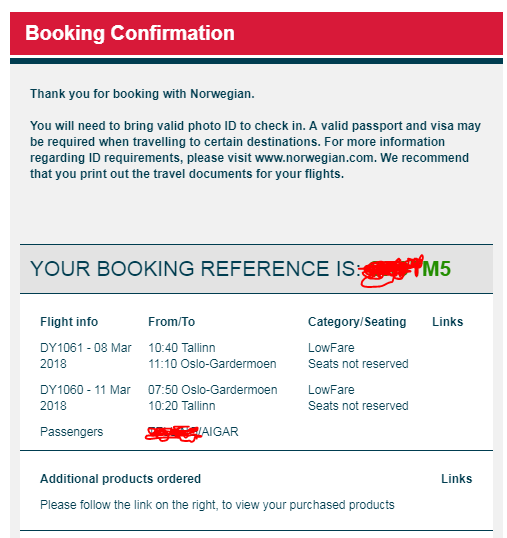Click the Additional products ordered heading

120,479
